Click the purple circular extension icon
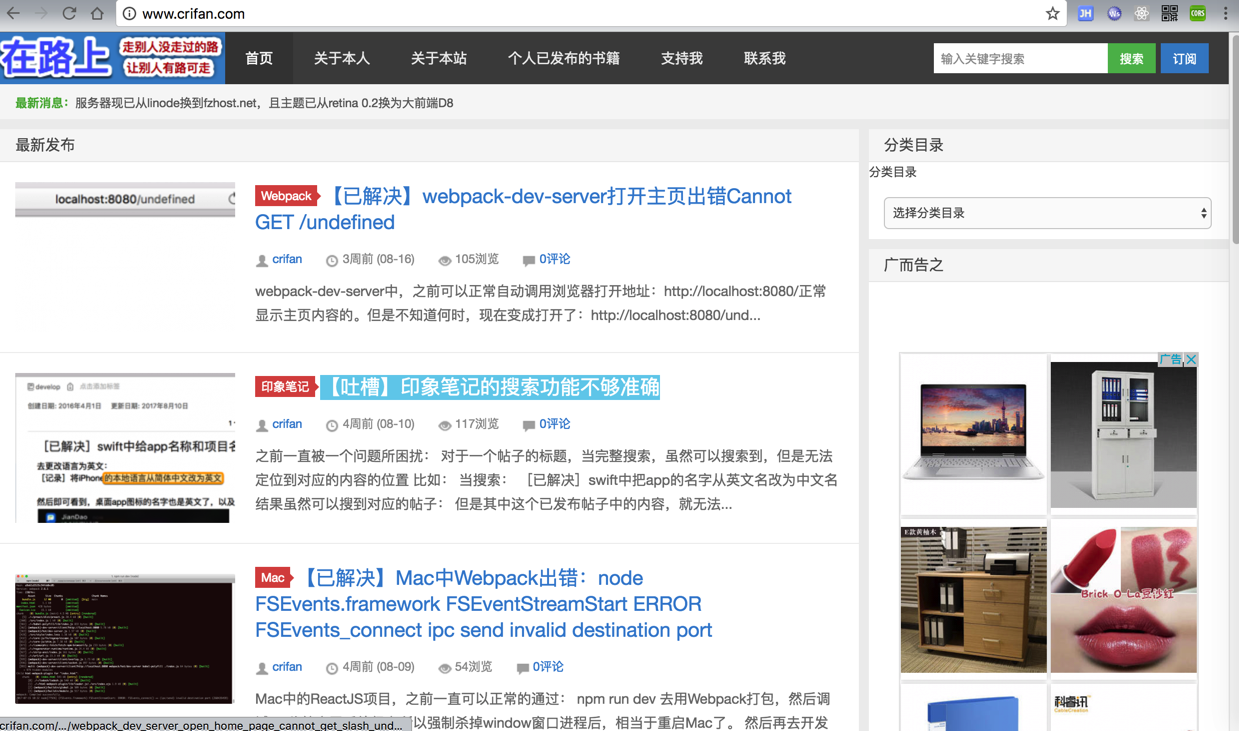1239x731 pixels. click(x=1113, y=14)
